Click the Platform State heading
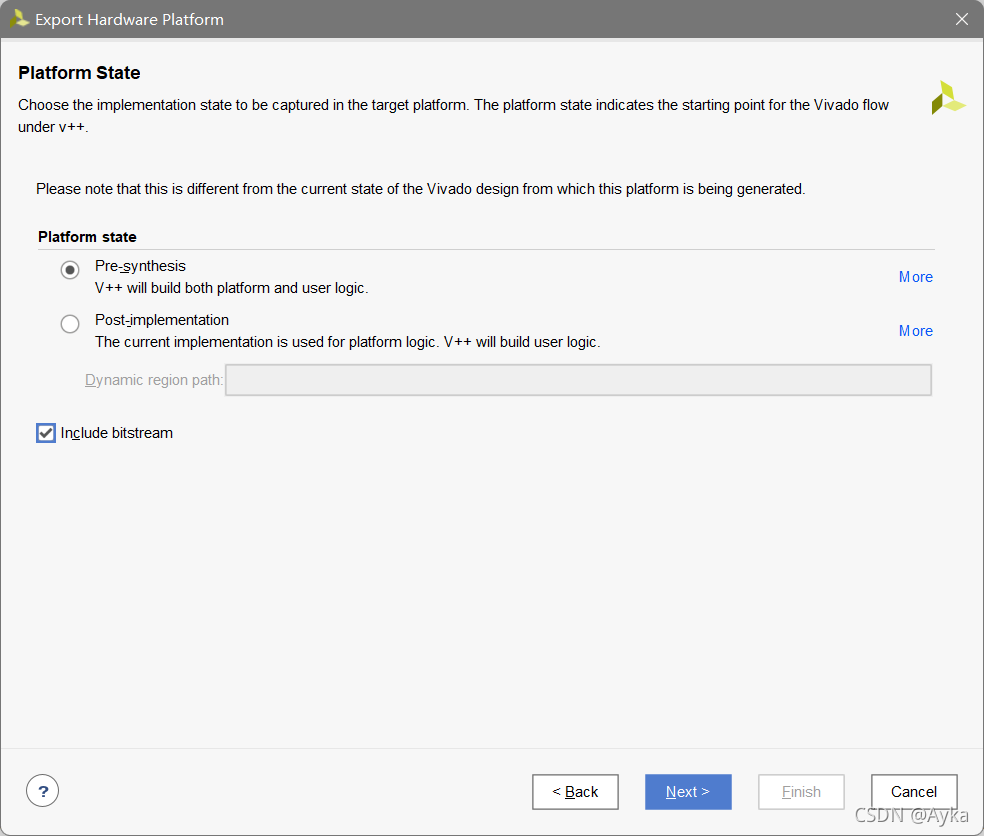The image size is (984, 836). [79, 73]
